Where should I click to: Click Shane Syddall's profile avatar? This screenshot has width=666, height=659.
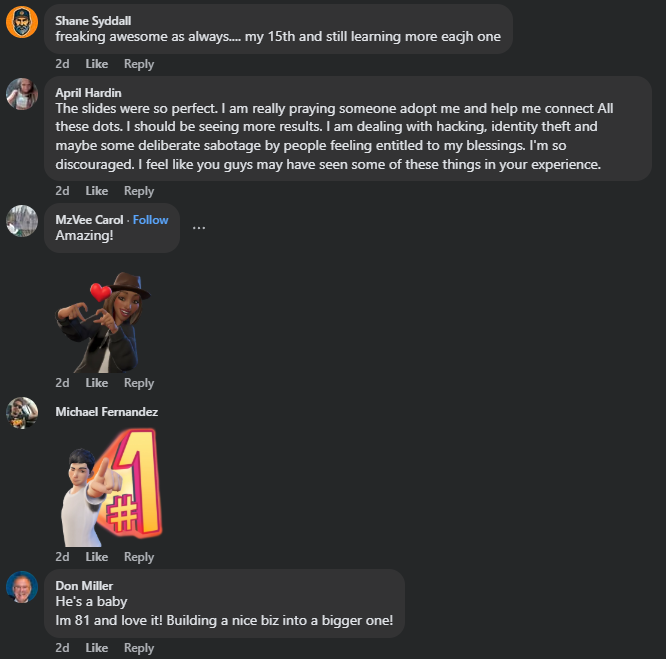click(x=22, y=21)
